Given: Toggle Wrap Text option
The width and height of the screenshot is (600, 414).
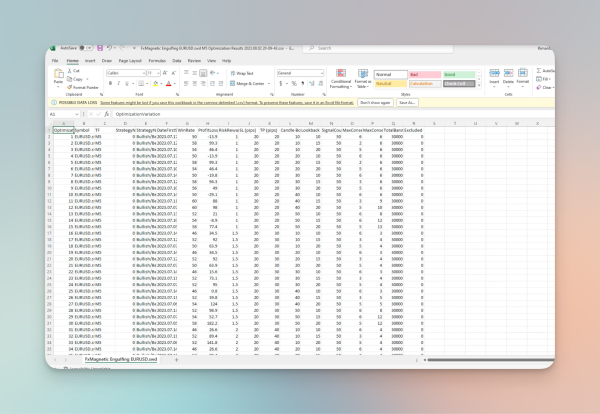Looking at the screenshot, I should tap(240, 73).
